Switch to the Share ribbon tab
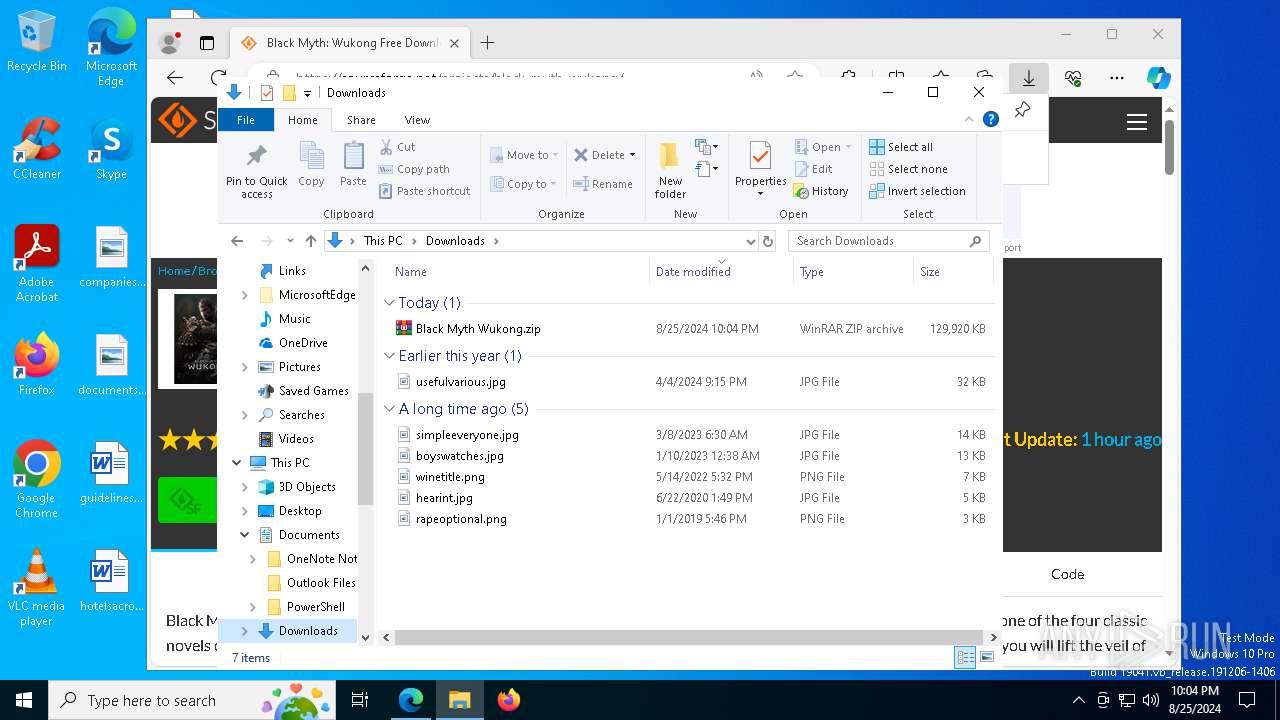The height and width of the screenshot is (720, 1280). [361, 120]
